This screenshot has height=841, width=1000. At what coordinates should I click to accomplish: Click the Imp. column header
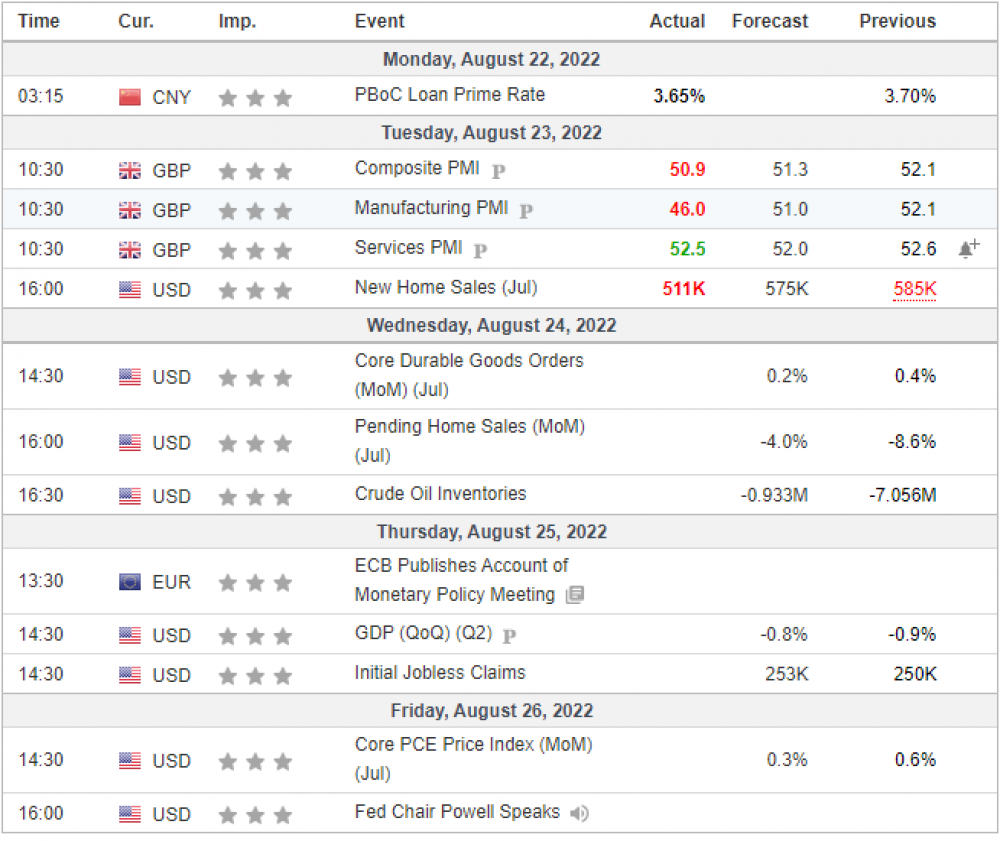pos(237,21)
